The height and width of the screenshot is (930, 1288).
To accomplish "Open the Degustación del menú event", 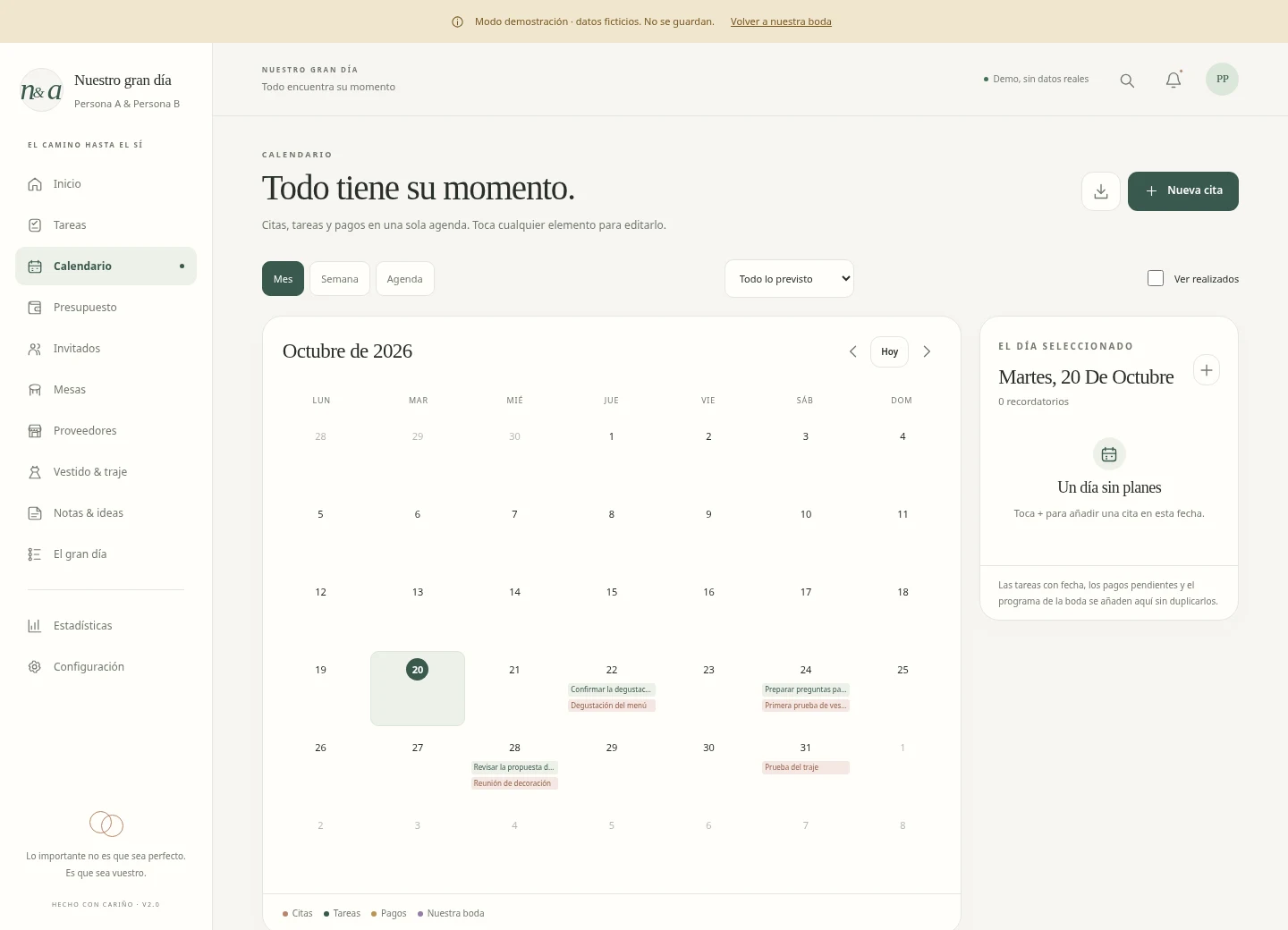I will [612, 706].
